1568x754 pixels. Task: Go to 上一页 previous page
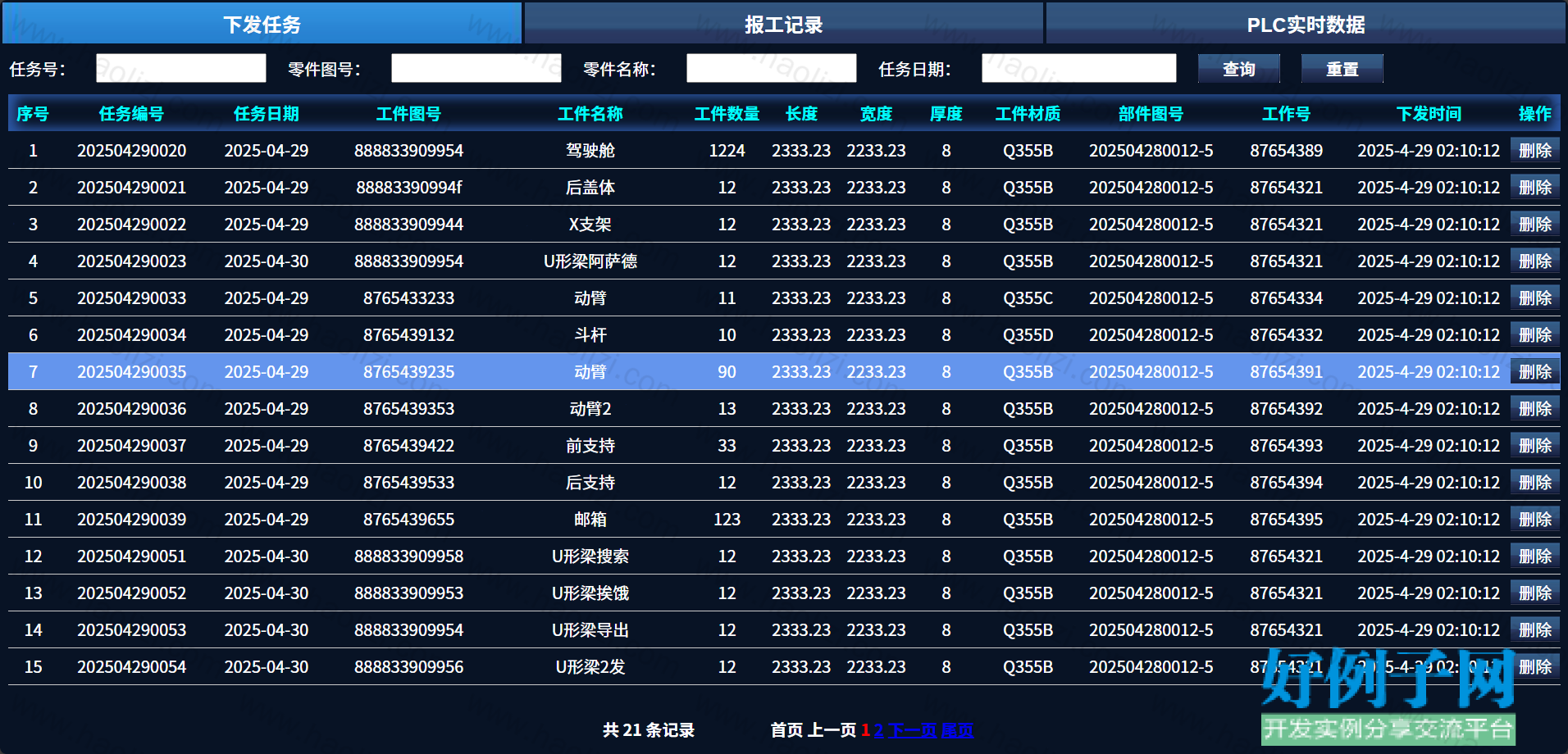(x=832, y=729)
